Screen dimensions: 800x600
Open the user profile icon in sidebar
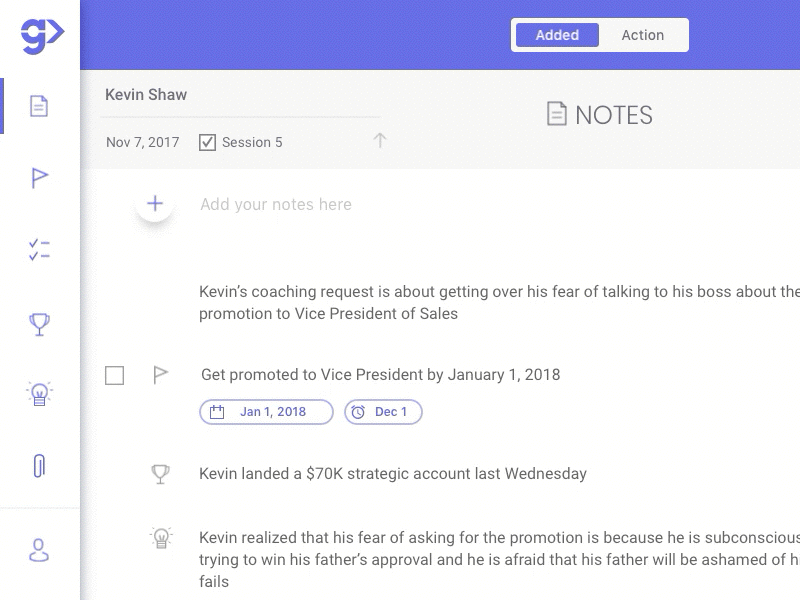(39, 550)
